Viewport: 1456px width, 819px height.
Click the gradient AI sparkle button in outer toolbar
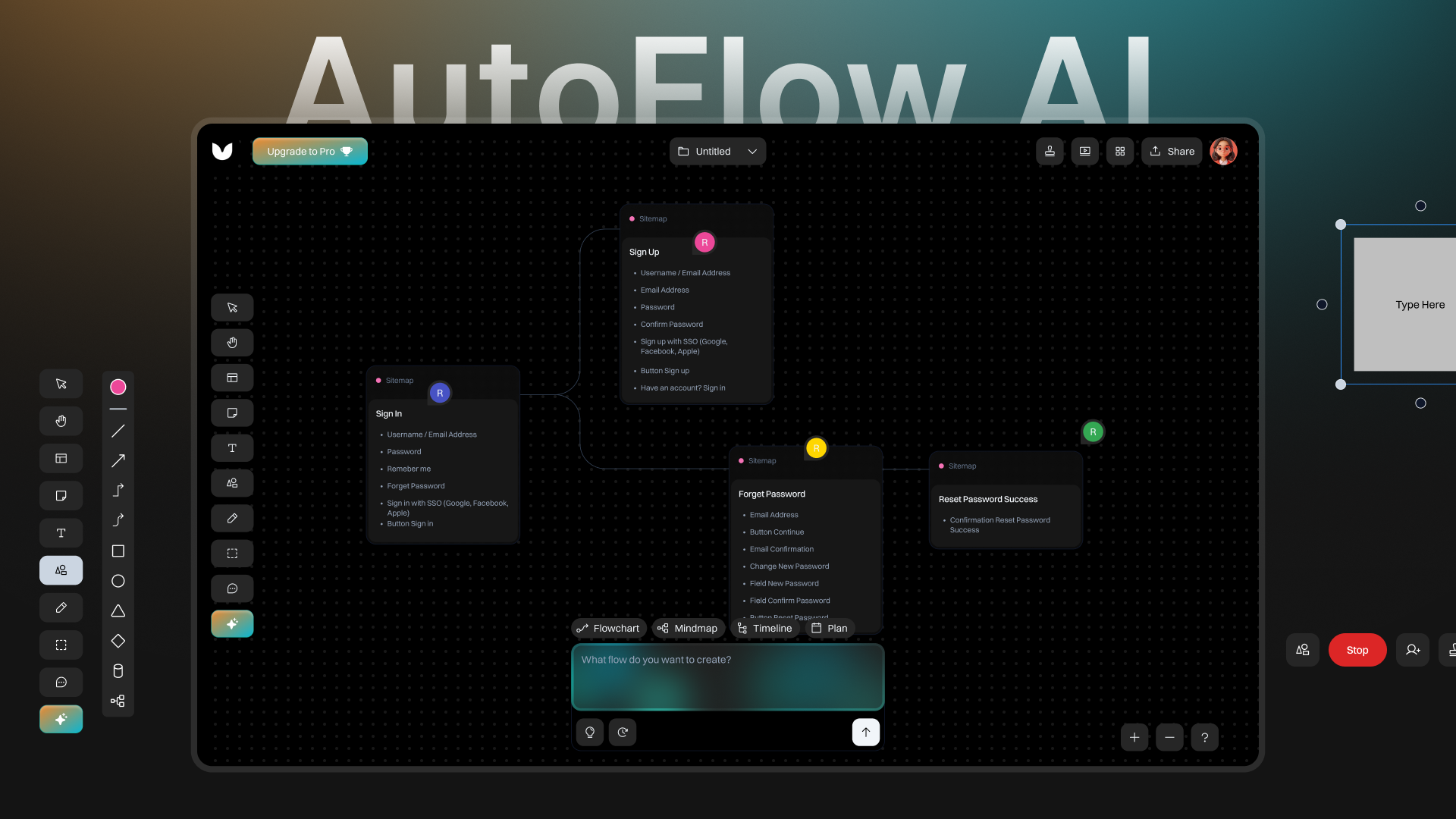coord(61,719)
